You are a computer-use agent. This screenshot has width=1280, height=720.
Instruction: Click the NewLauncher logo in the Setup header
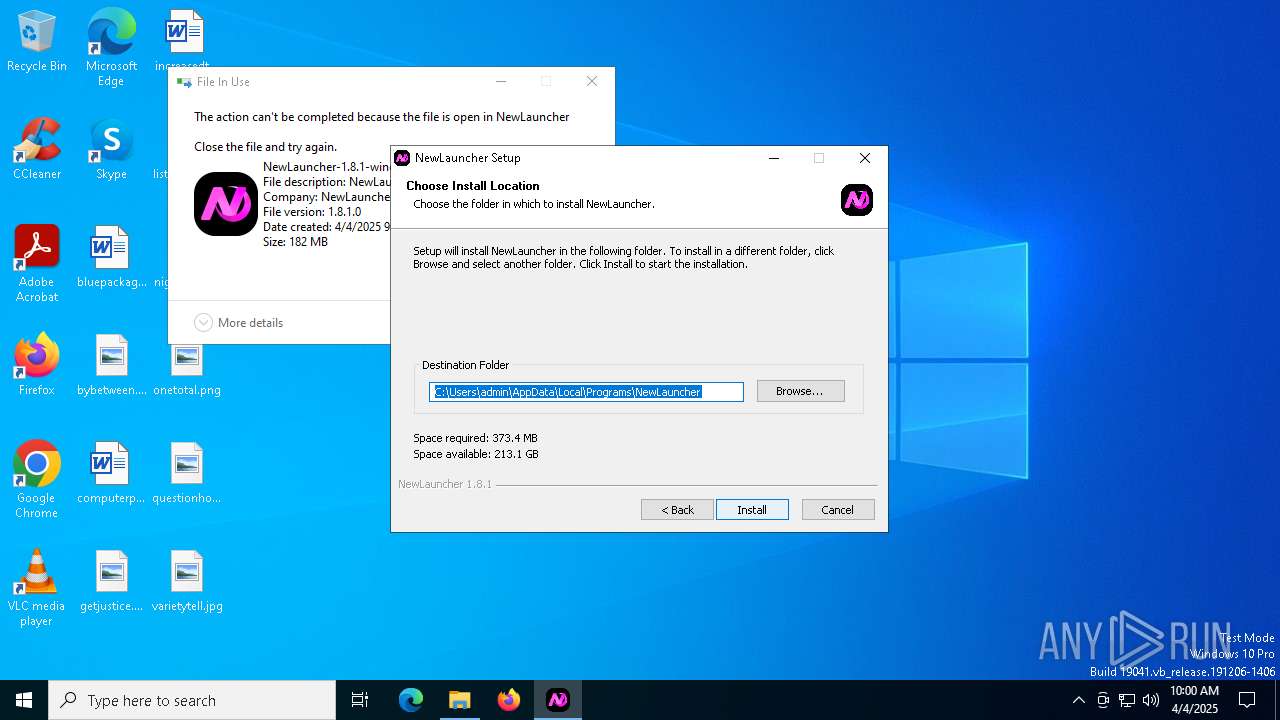point(857,200)
